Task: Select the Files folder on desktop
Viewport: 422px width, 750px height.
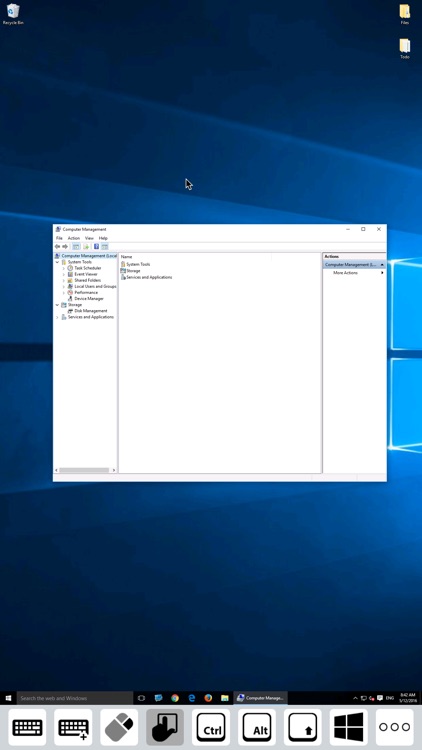Action: pyautogui.click(x=405, y=14)
